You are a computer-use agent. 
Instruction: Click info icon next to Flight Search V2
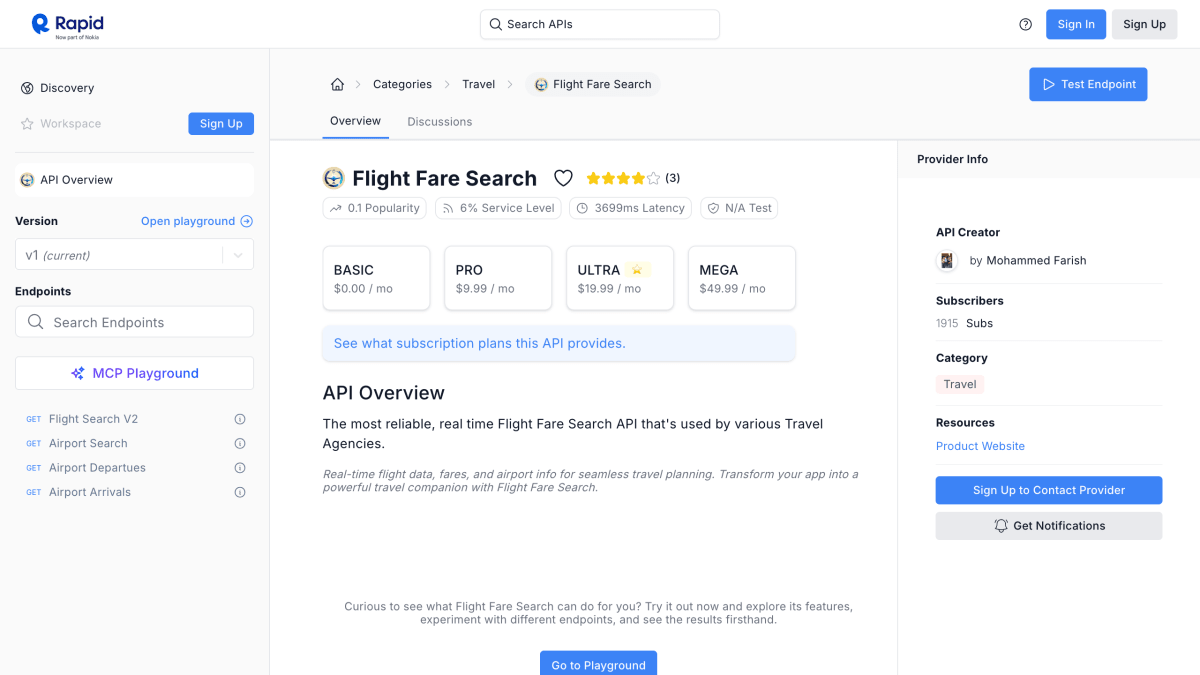click(240, 419)
